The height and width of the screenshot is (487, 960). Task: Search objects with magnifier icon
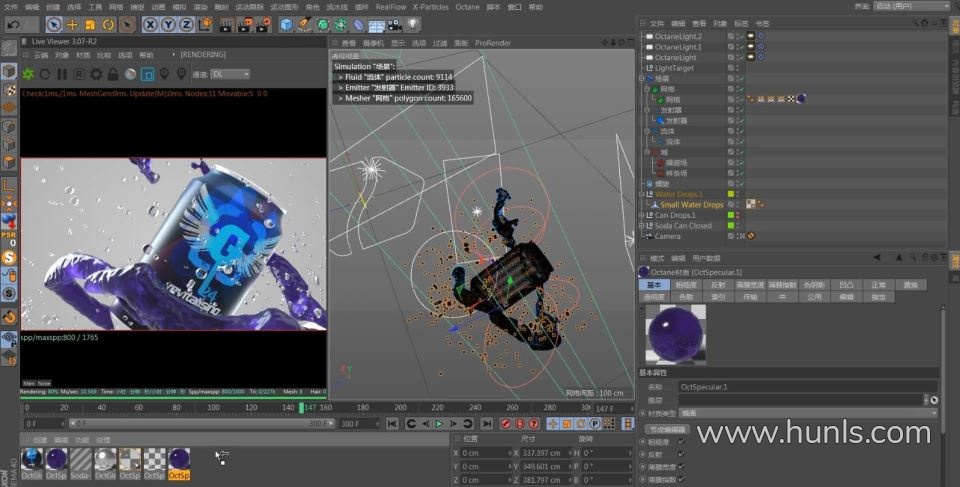pyautogui.click(x=915, y=23)
